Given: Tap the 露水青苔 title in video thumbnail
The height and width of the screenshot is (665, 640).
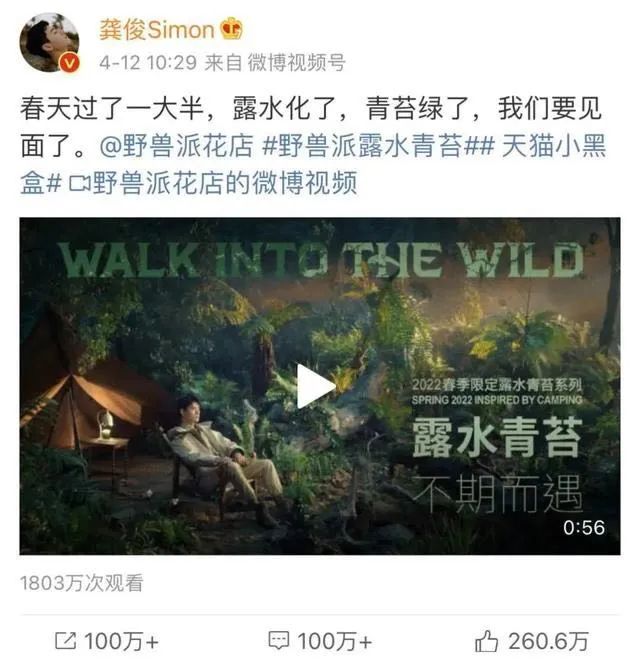Looking at the screenshot, I should click(497, 437).
